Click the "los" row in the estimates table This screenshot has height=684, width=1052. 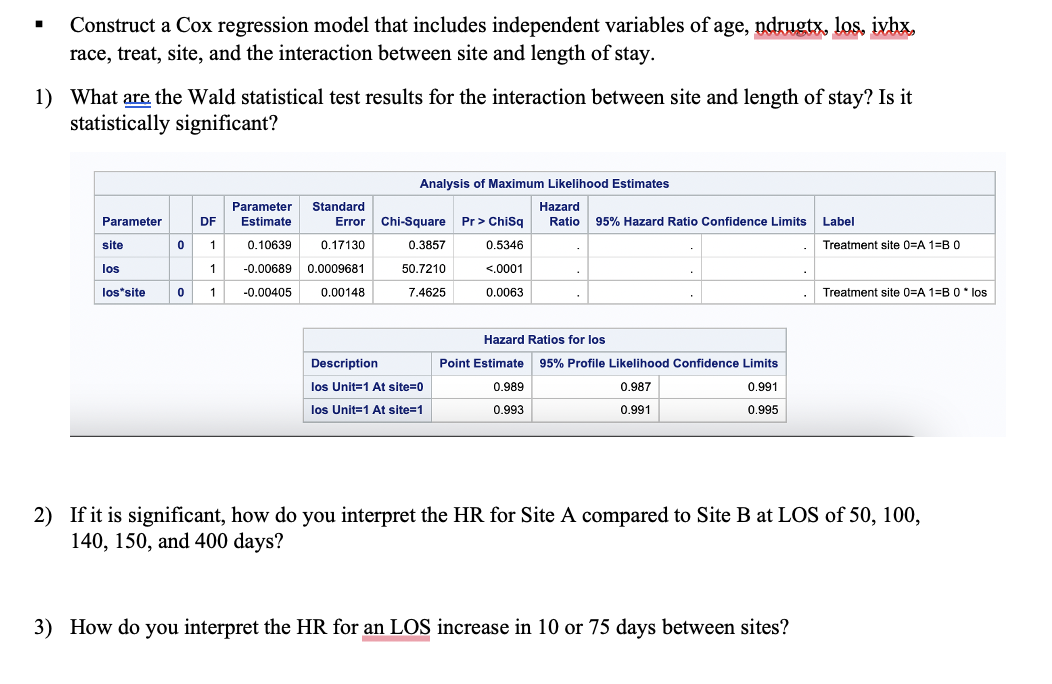pos(110,268)
